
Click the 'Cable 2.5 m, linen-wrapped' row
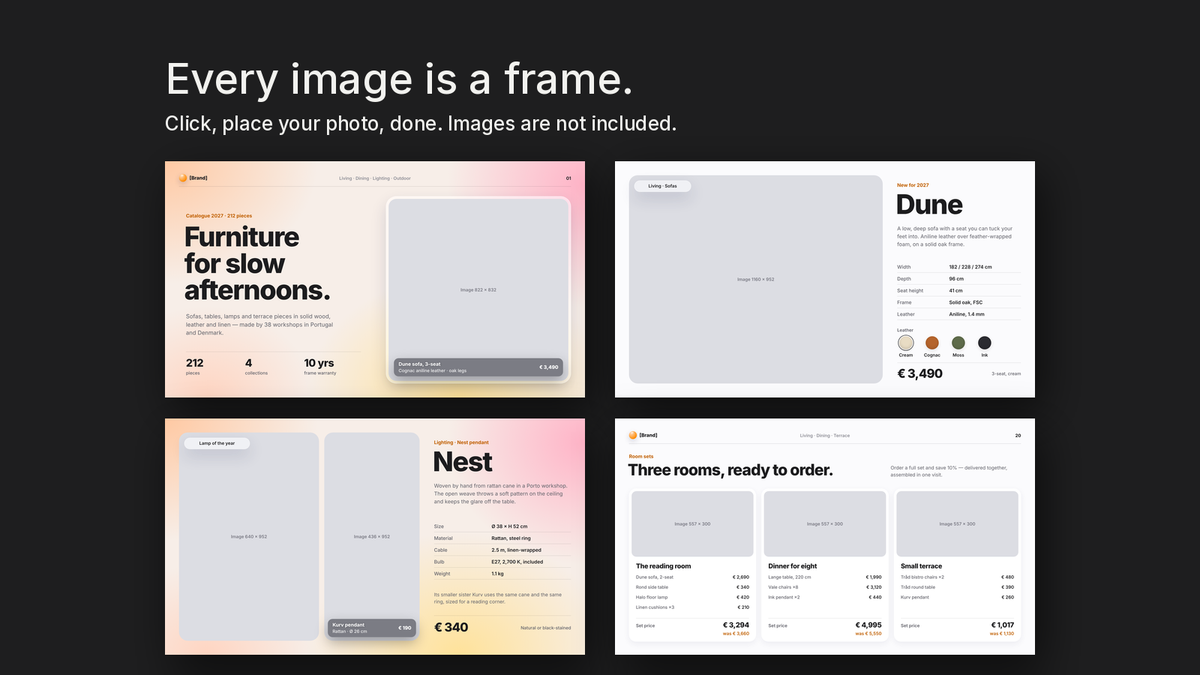502,550
